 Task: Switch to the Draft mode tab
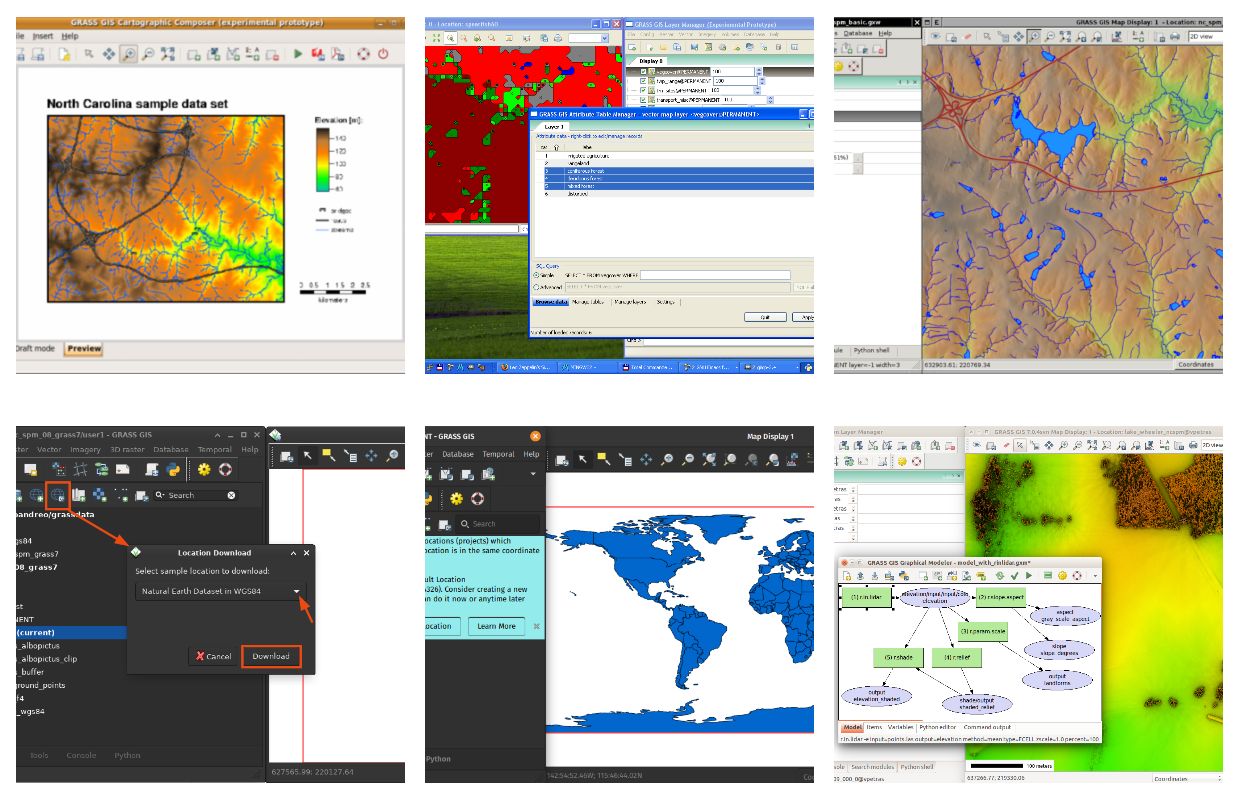tap(35, 348)
